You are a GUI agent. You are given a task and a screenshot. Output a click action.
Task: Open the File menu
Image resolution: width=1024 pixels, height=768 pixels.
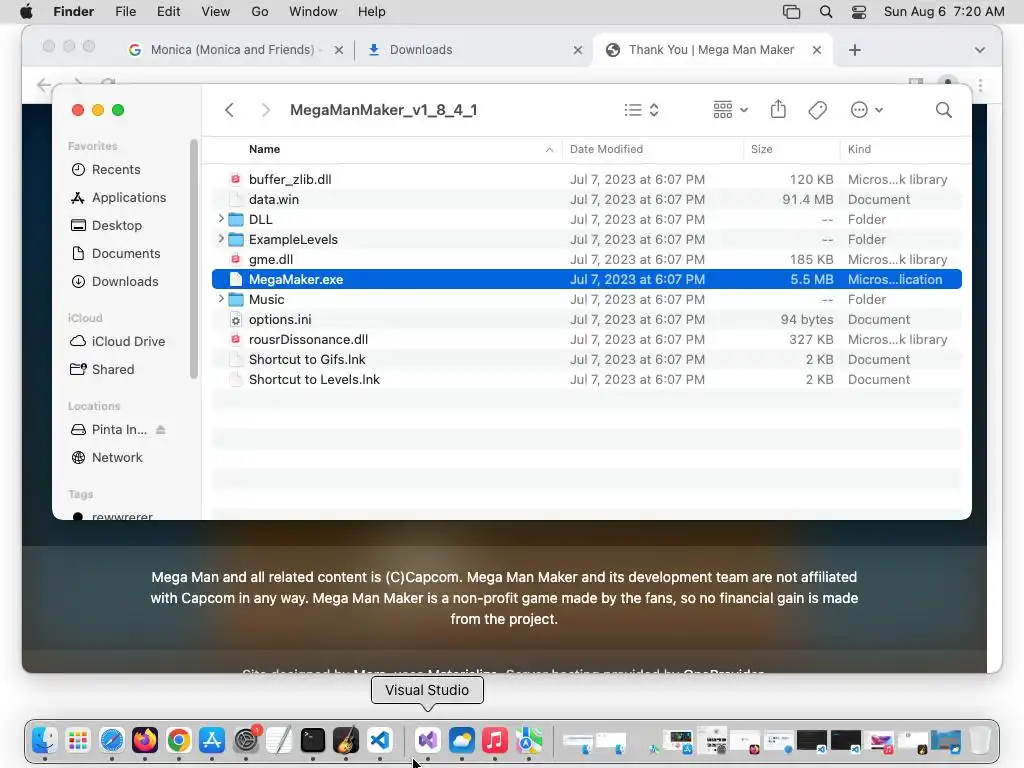(x=125, y=12)
